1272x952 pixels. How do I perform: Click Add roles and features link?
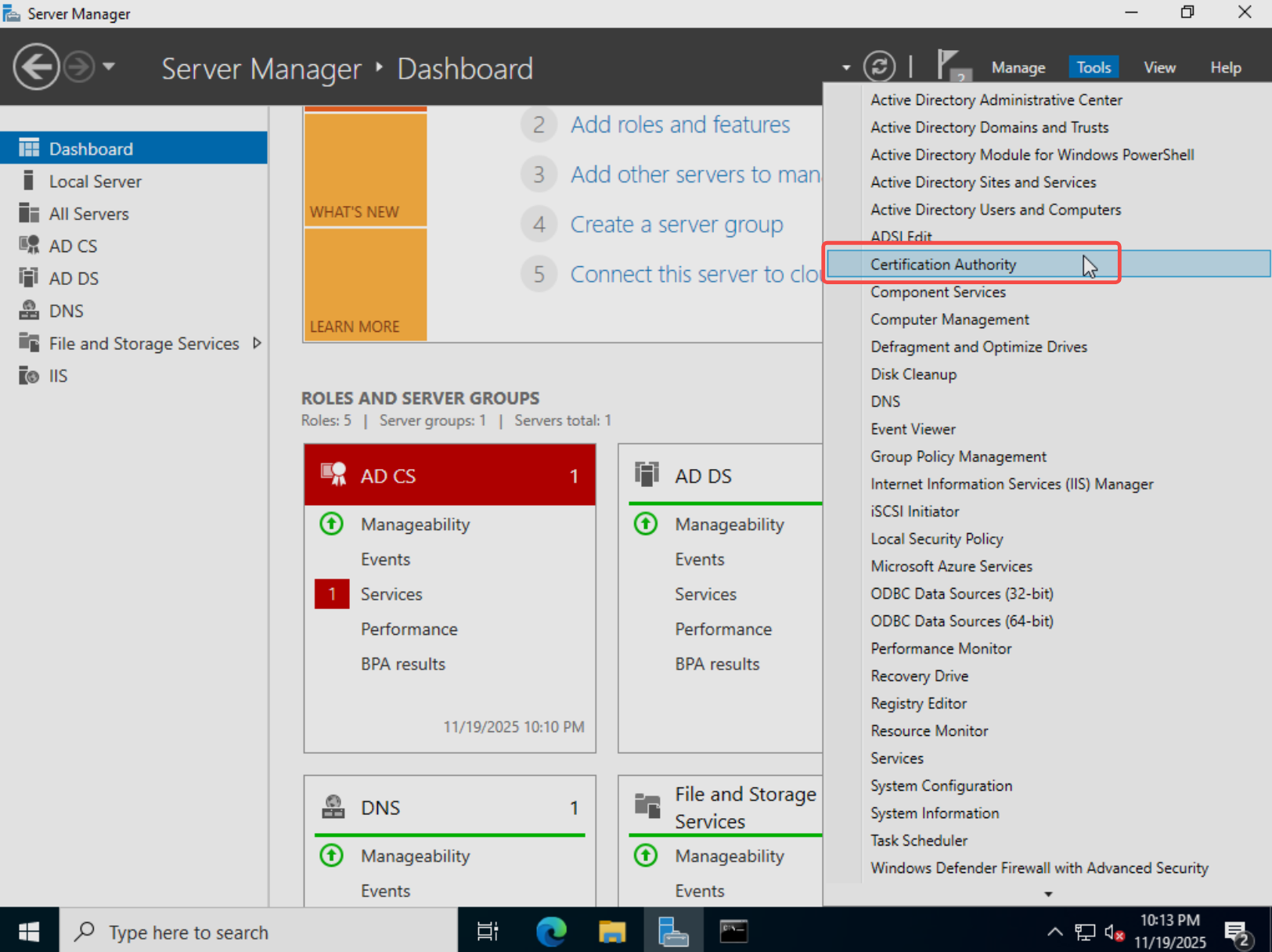tap(680, 124)
